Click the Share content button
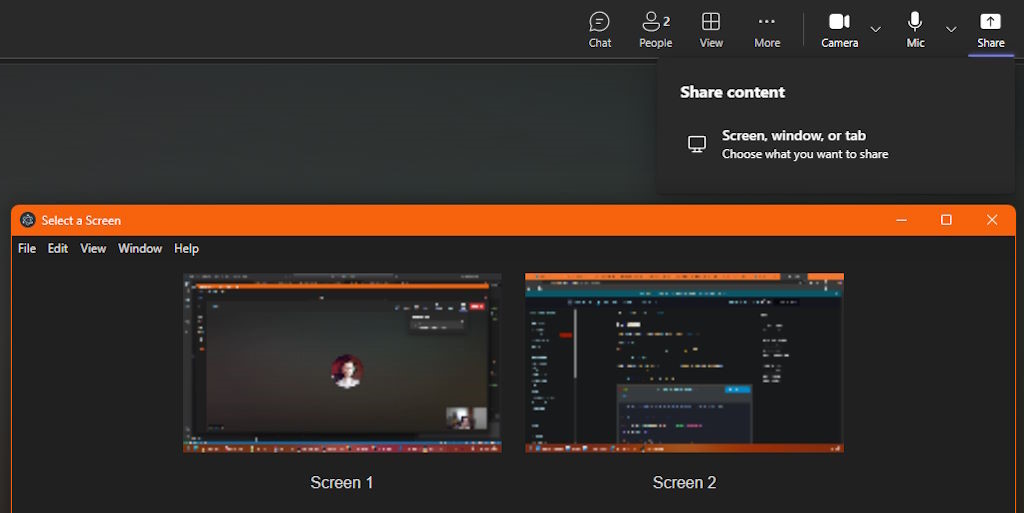This screenshot has width=1024, height=513. [x=990, y=30]
